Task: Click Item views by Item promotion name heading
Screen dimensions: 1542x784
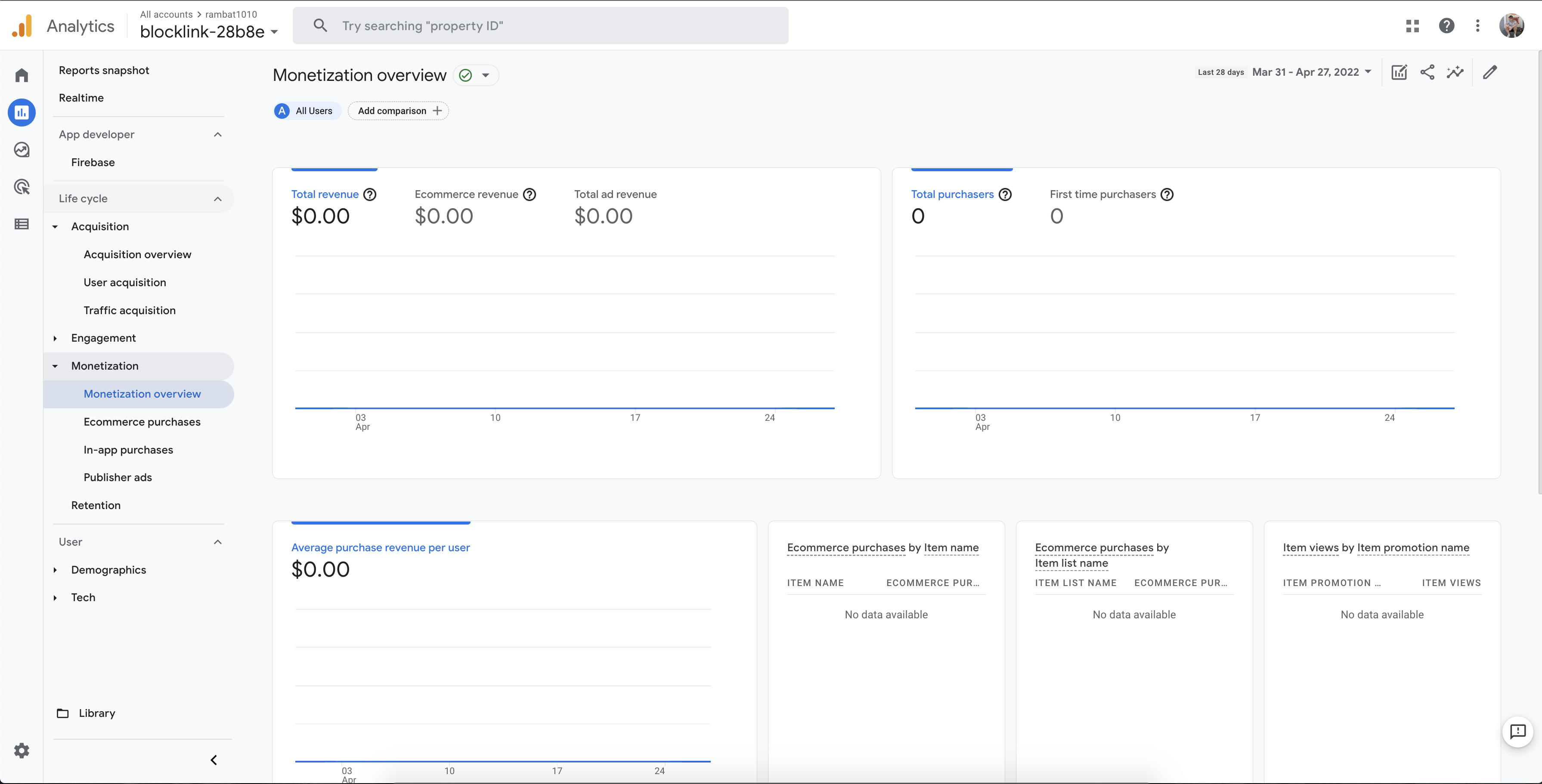Action: [x=1375, y=548]
